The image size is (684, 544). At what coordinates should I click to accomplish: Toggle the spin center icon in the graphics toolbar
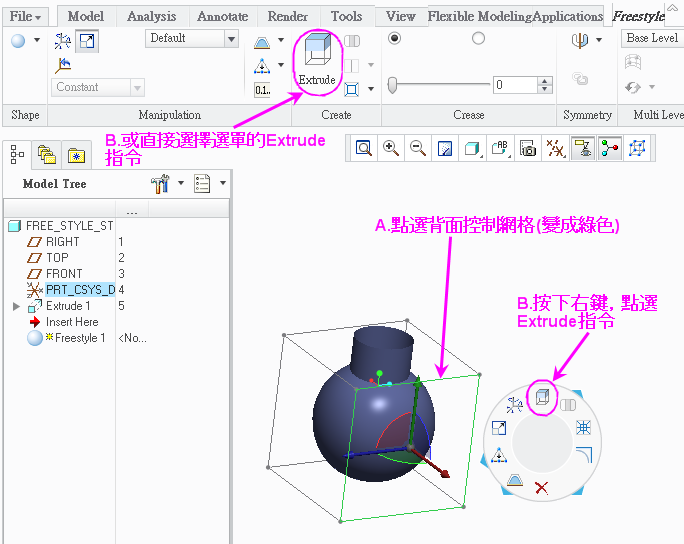(609, 148)
